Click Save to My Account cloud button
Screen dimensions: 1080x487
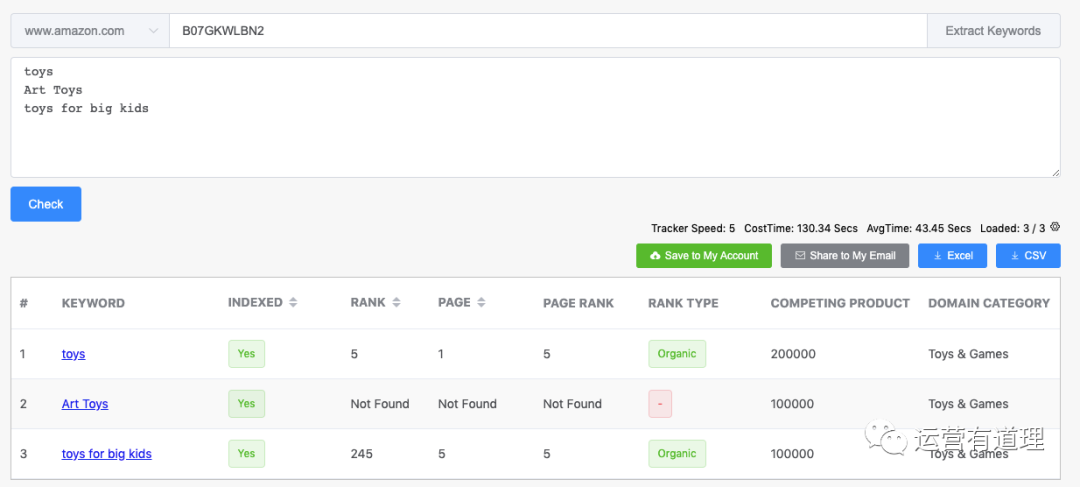pyautogui.click(x=704, y=256)
